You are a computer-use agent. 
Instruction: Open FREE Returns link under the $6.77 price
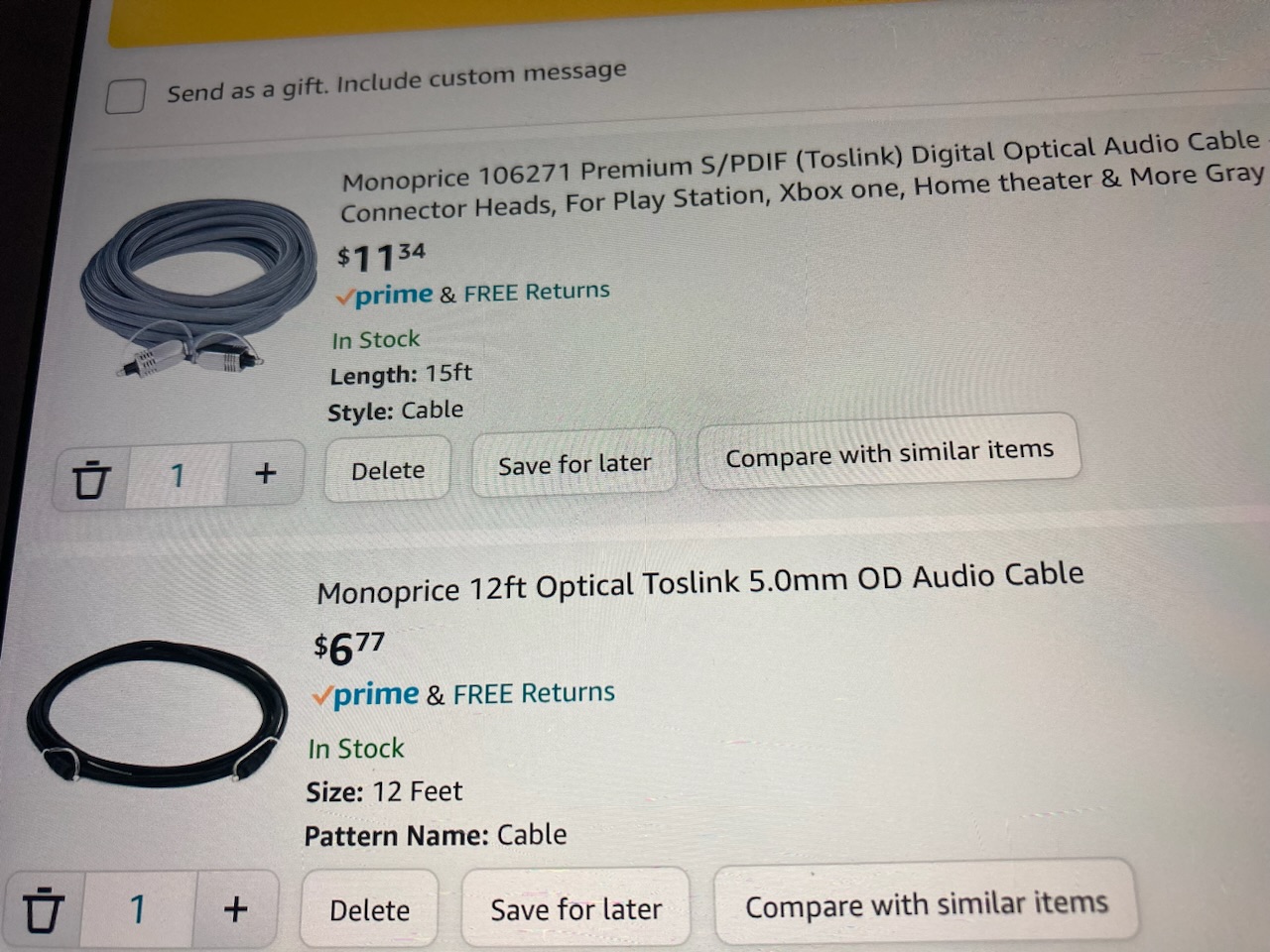[534, 693]
